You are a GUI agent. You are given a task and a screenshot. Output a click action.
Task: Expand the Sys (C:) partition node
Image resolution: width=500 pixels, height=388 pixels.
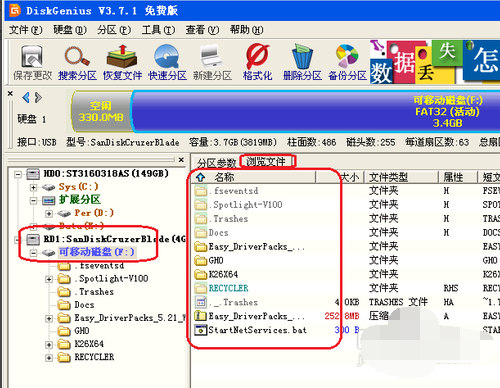coord(33,187)
